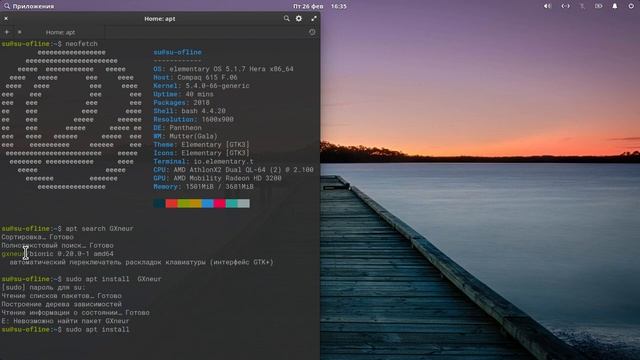Screen dimensions: 640x360
Task: Click the OS: elementary OS 5.1.7 Hera line
Action: [x=223, y=69]
